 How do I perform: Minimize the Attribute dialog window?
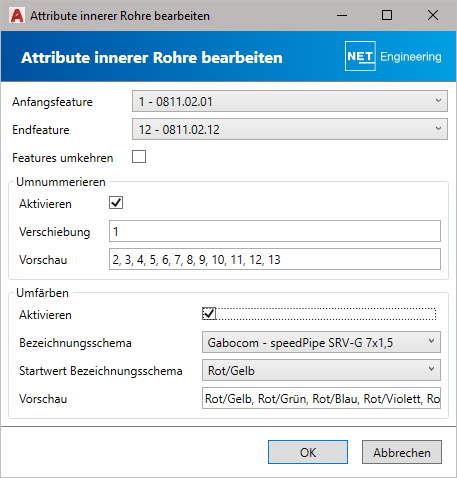(x=342, y=15)
